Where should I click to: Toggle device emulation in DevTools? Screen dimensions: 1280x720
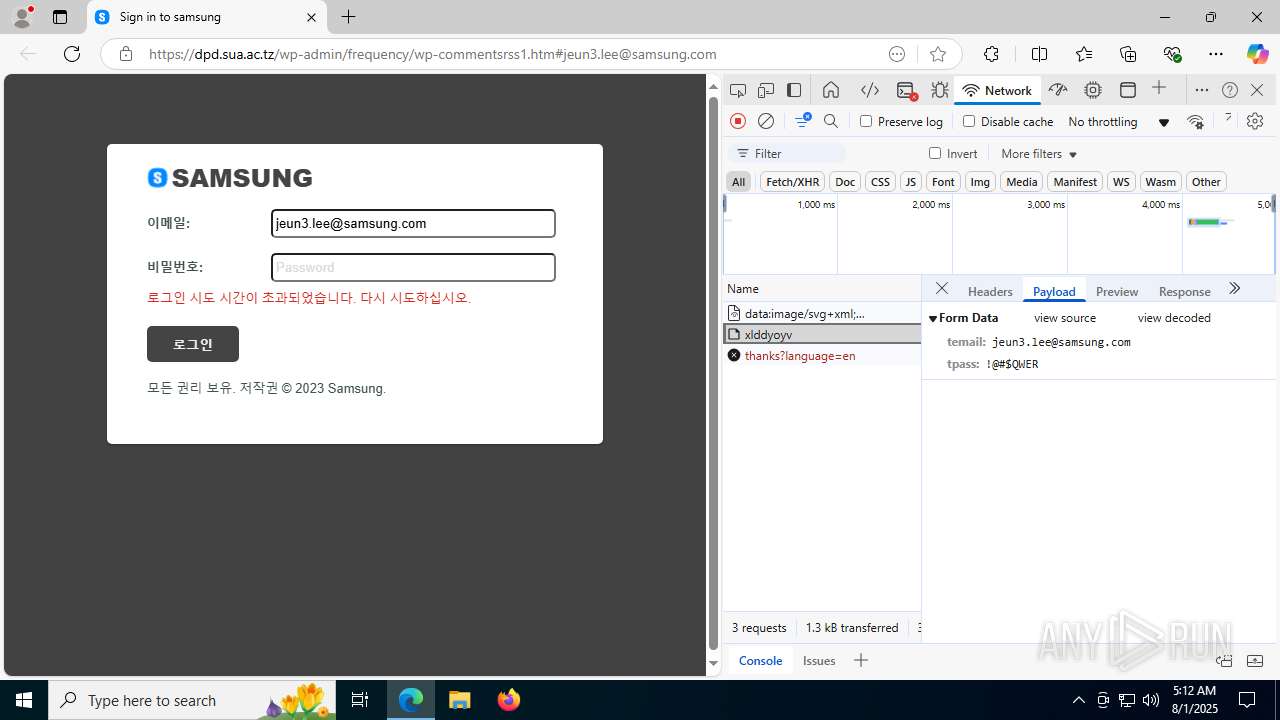766,90
